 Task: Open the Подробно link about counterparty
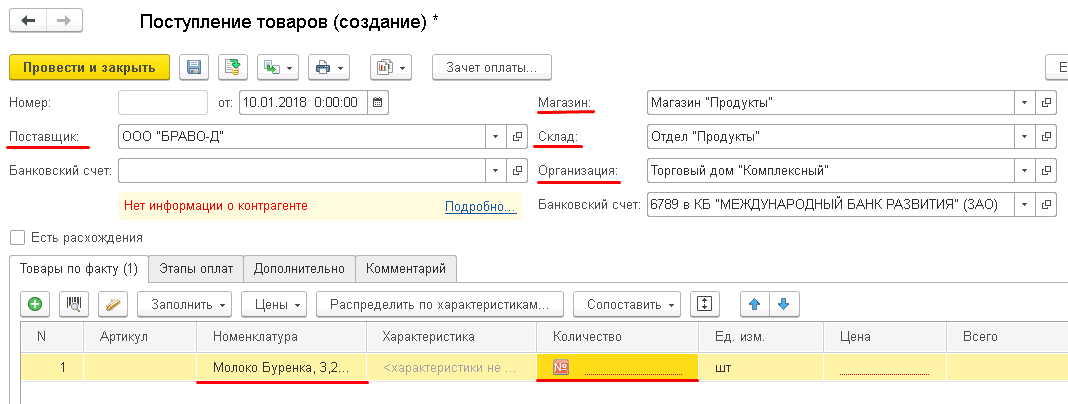click(x=479, y=206)
